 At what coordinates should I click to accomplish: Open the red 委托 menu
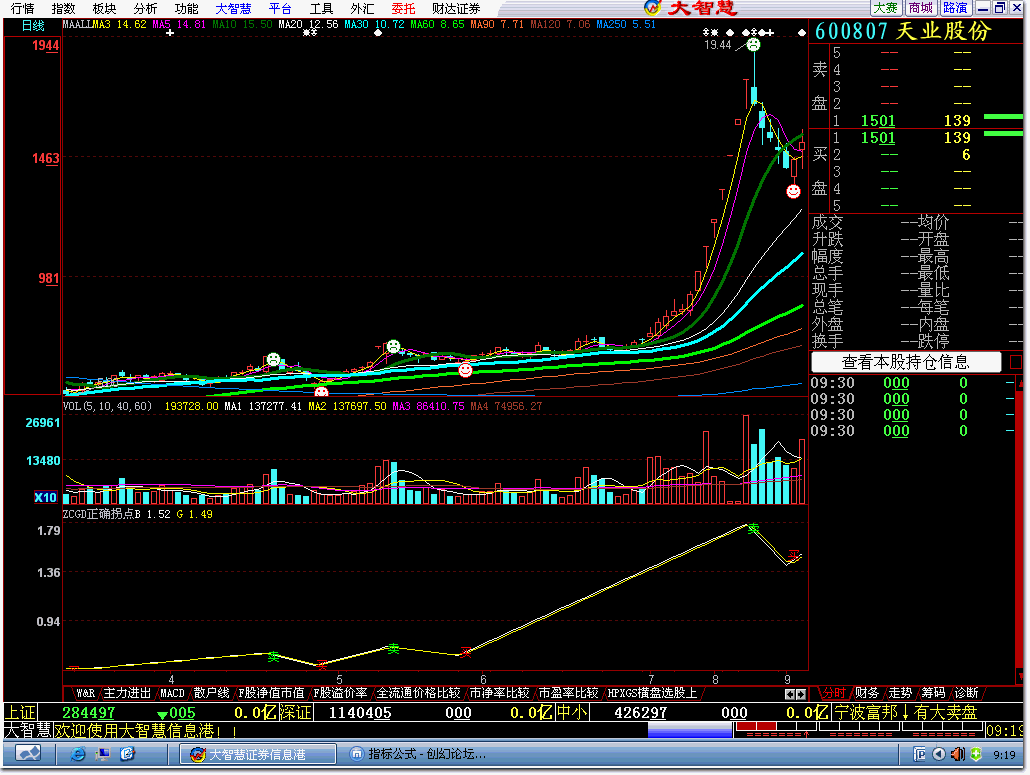point(403,9)
